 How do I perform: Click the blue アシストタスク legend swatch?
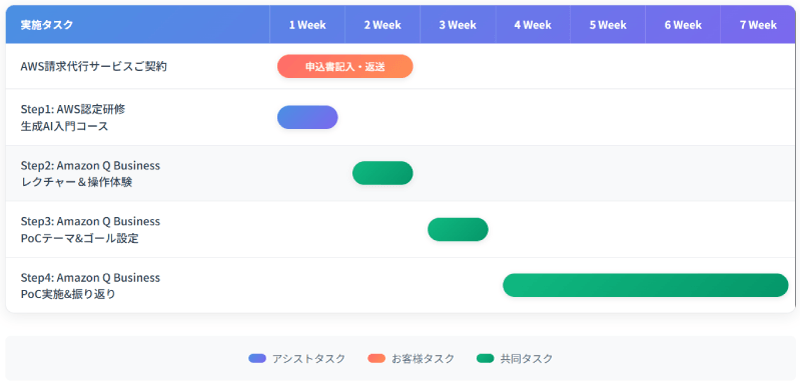point(257,358)
